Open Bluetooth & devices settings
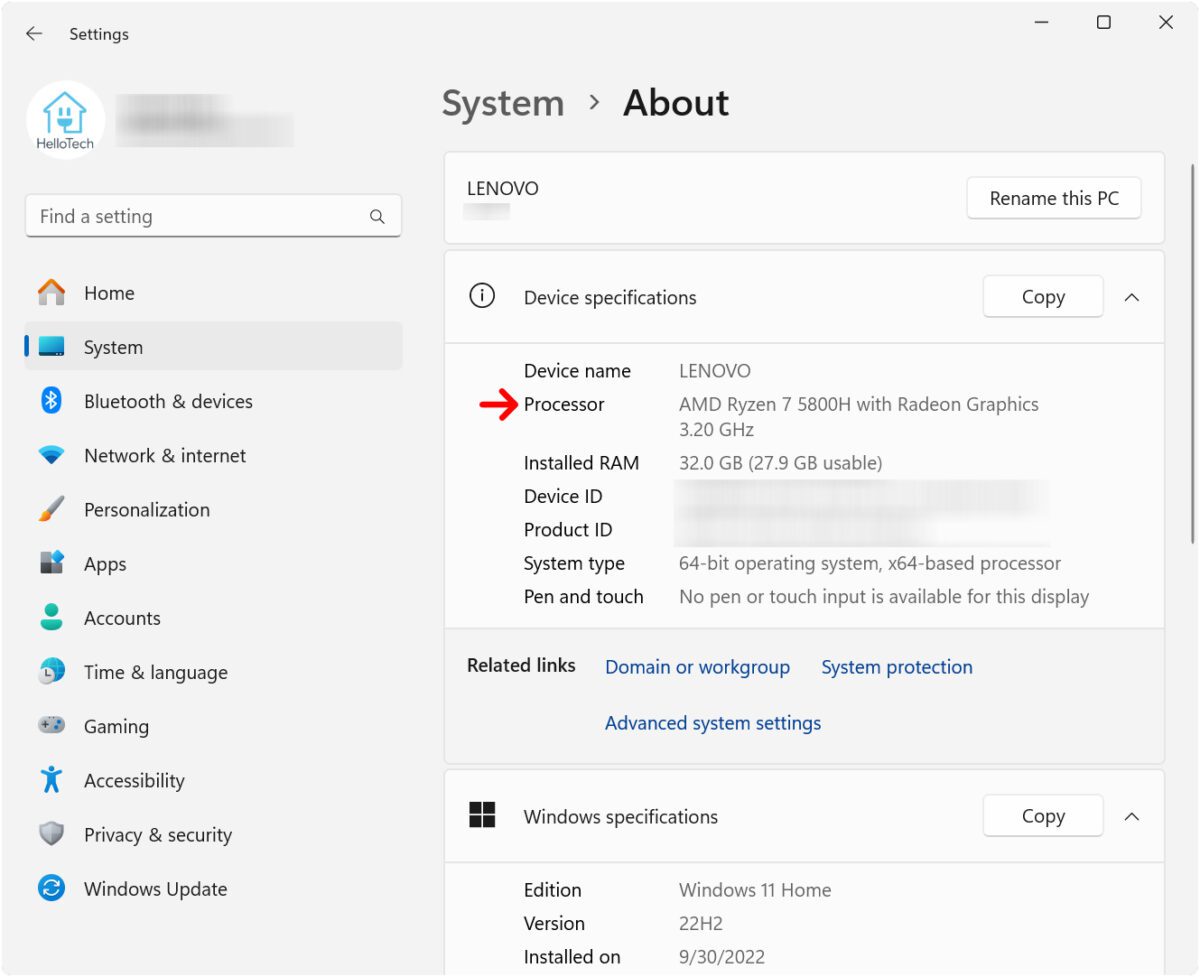1200x977 pixels. (x=214, y=401)
